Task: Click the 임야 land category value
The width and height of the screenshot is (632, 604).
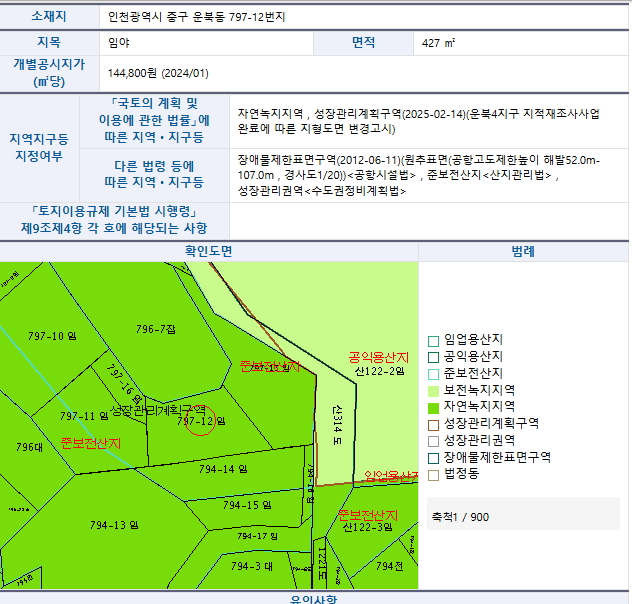Action: 119,43
